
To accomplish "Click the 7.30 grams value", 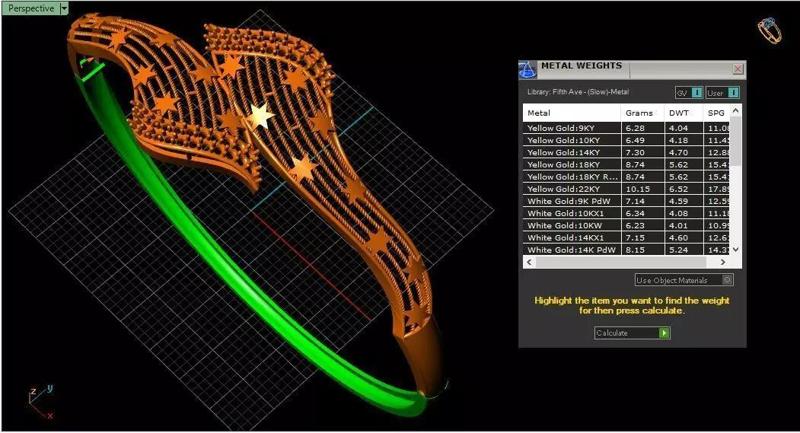I will pyautogui.click(x=635, y=152).
